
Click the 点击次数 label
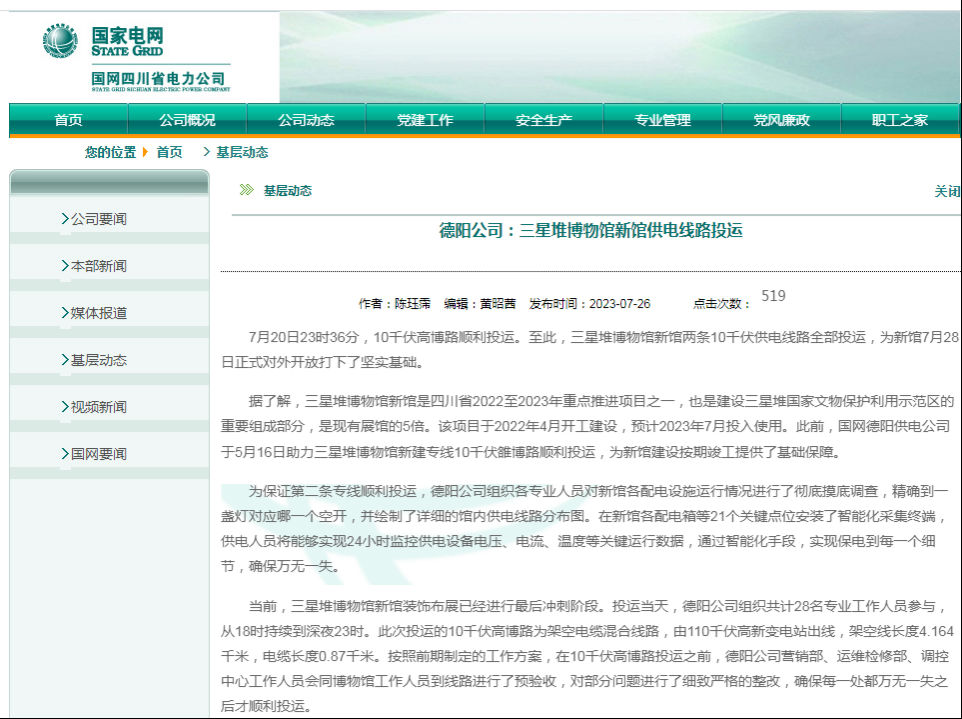(722, 304)
